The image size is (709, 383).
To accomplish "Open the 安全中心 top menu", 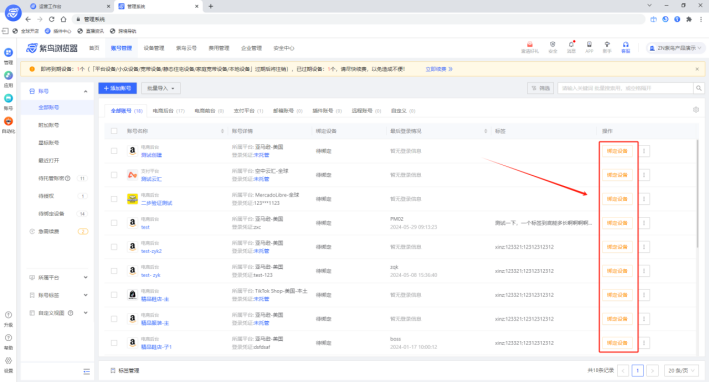I will 284,48.
